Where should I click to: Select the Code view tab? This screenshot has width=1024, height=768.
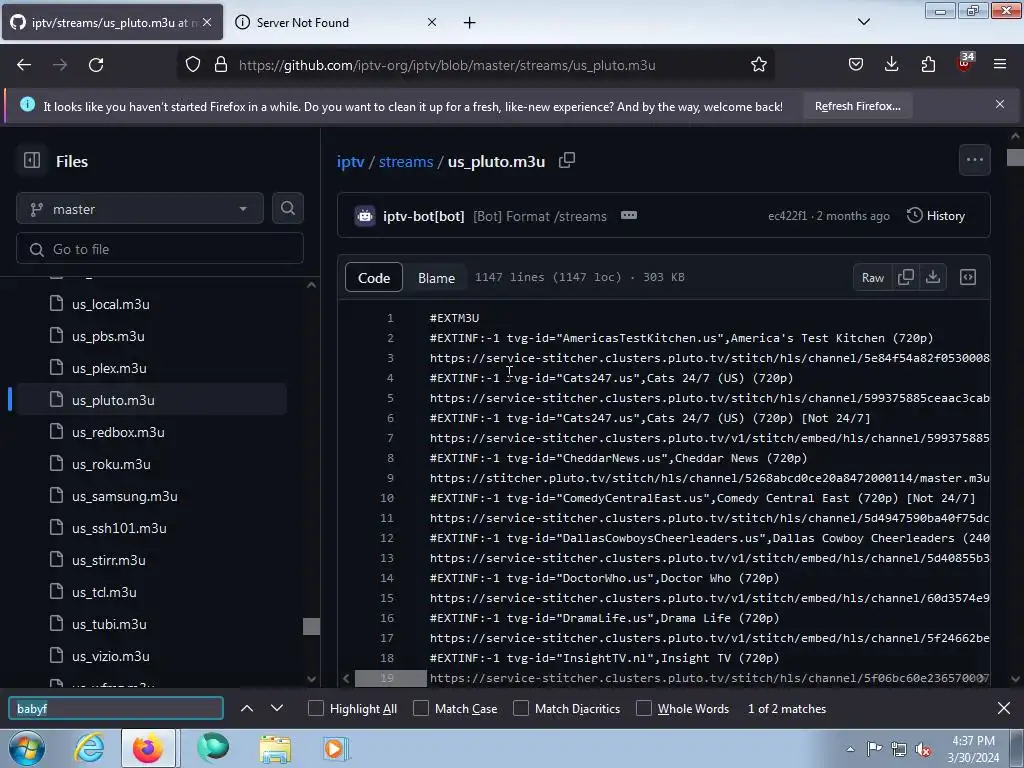point(374,278)
